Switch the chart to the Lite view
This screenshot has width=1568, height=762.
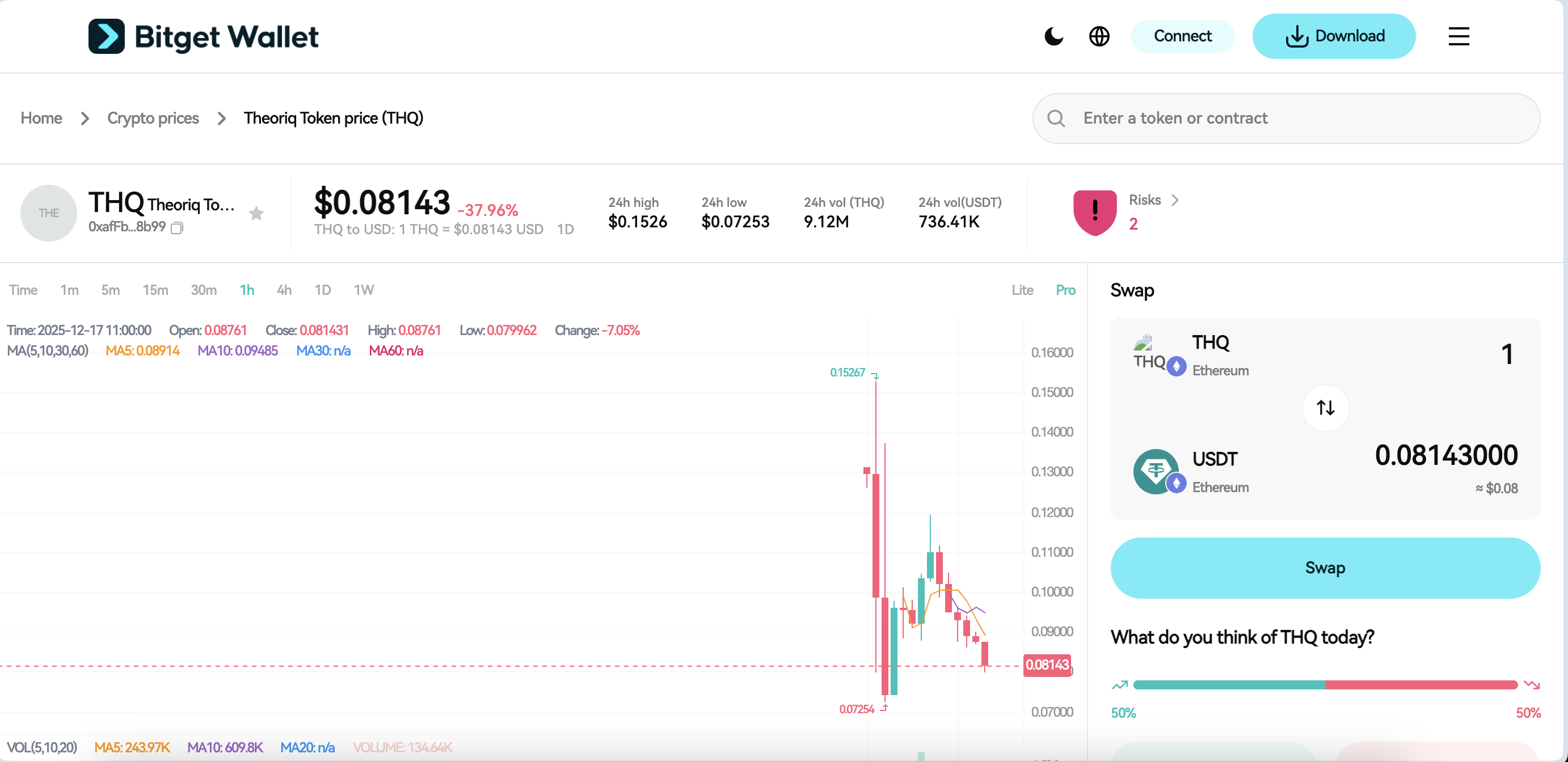(1022, 290)
